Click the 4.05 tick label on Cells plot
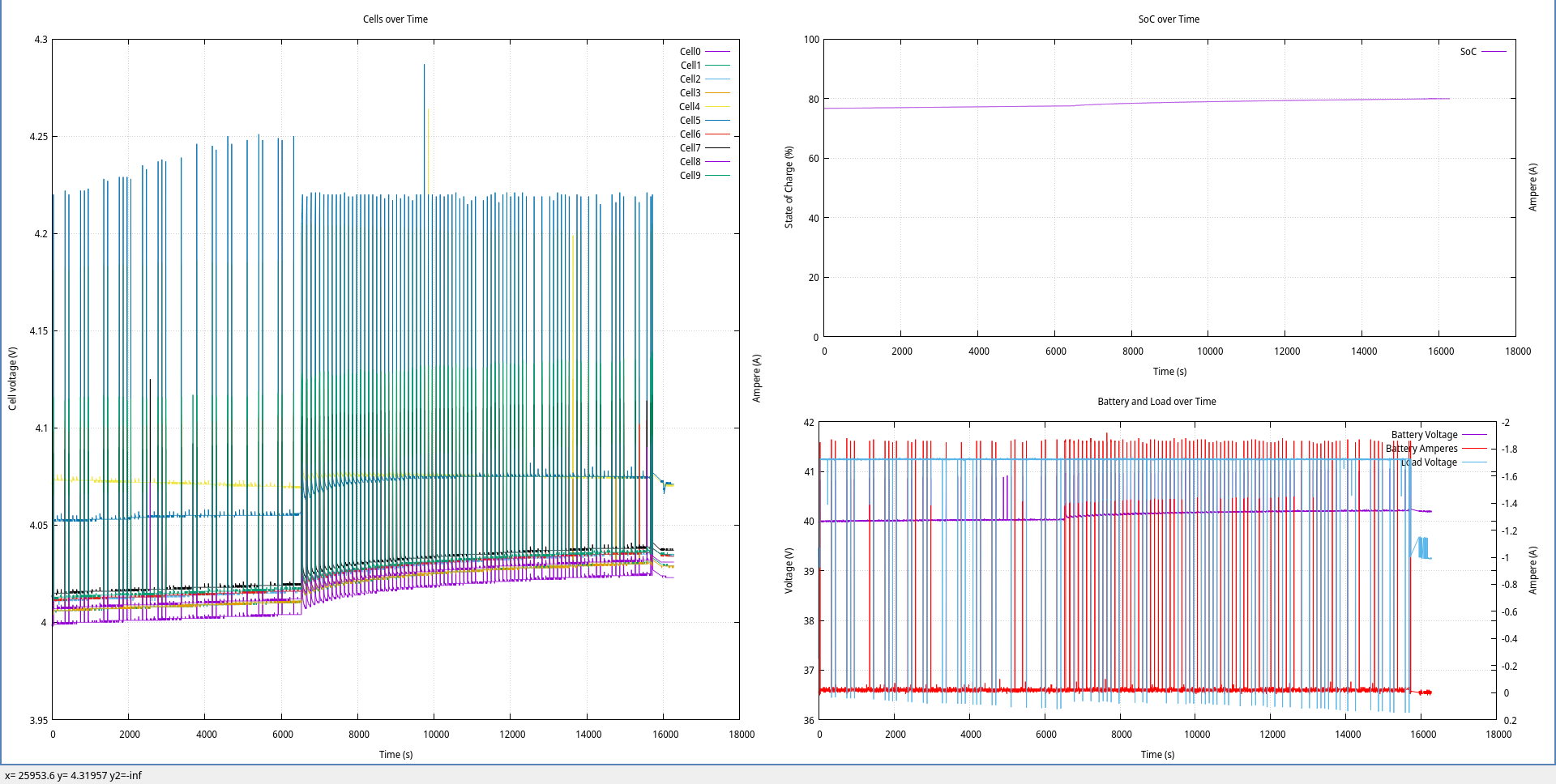This screenshot has width=1556, height=784. click(38, 525)
